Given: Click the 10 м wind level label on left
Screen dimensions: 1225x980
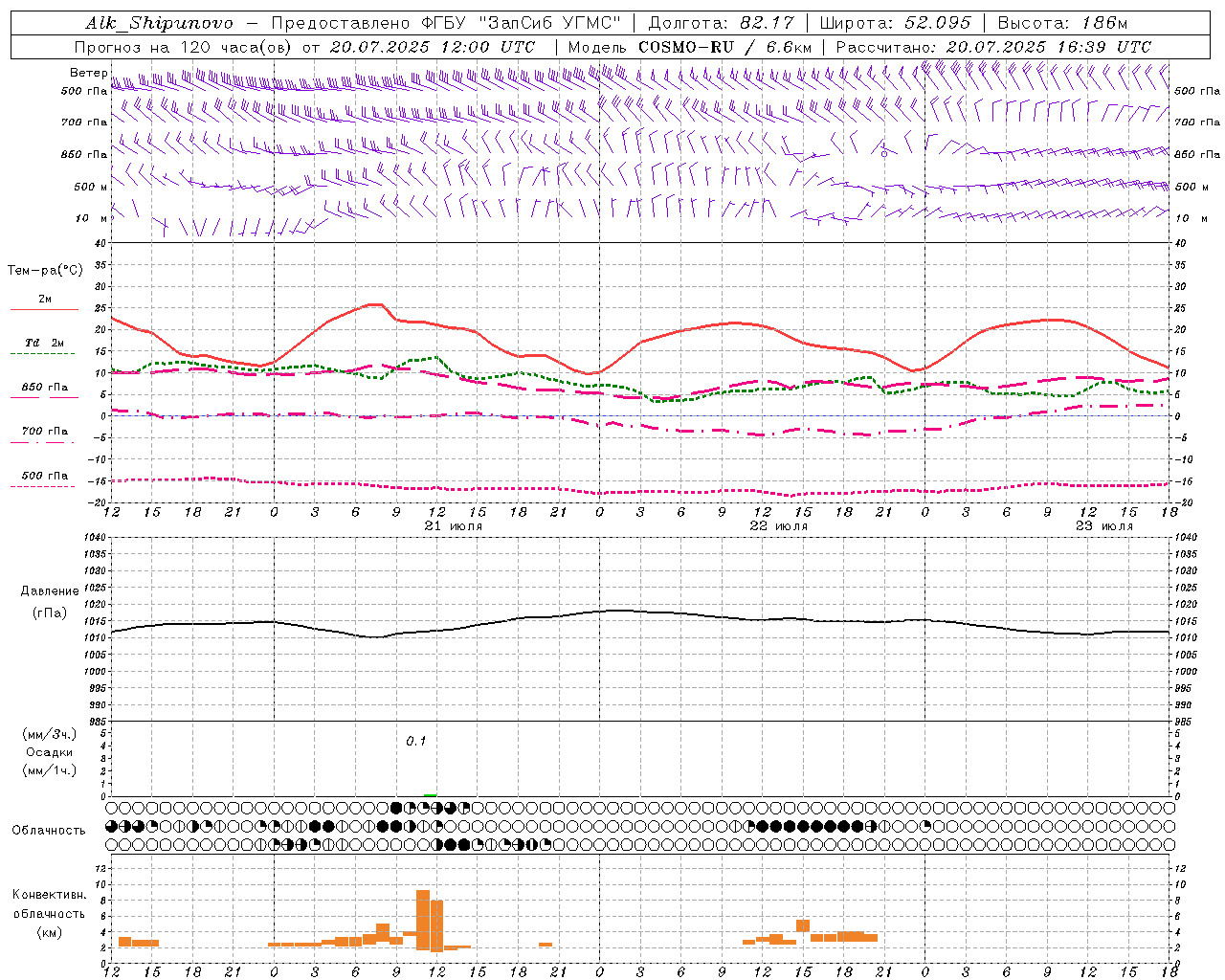Looking at the screenshot, I should click(92, 218).
